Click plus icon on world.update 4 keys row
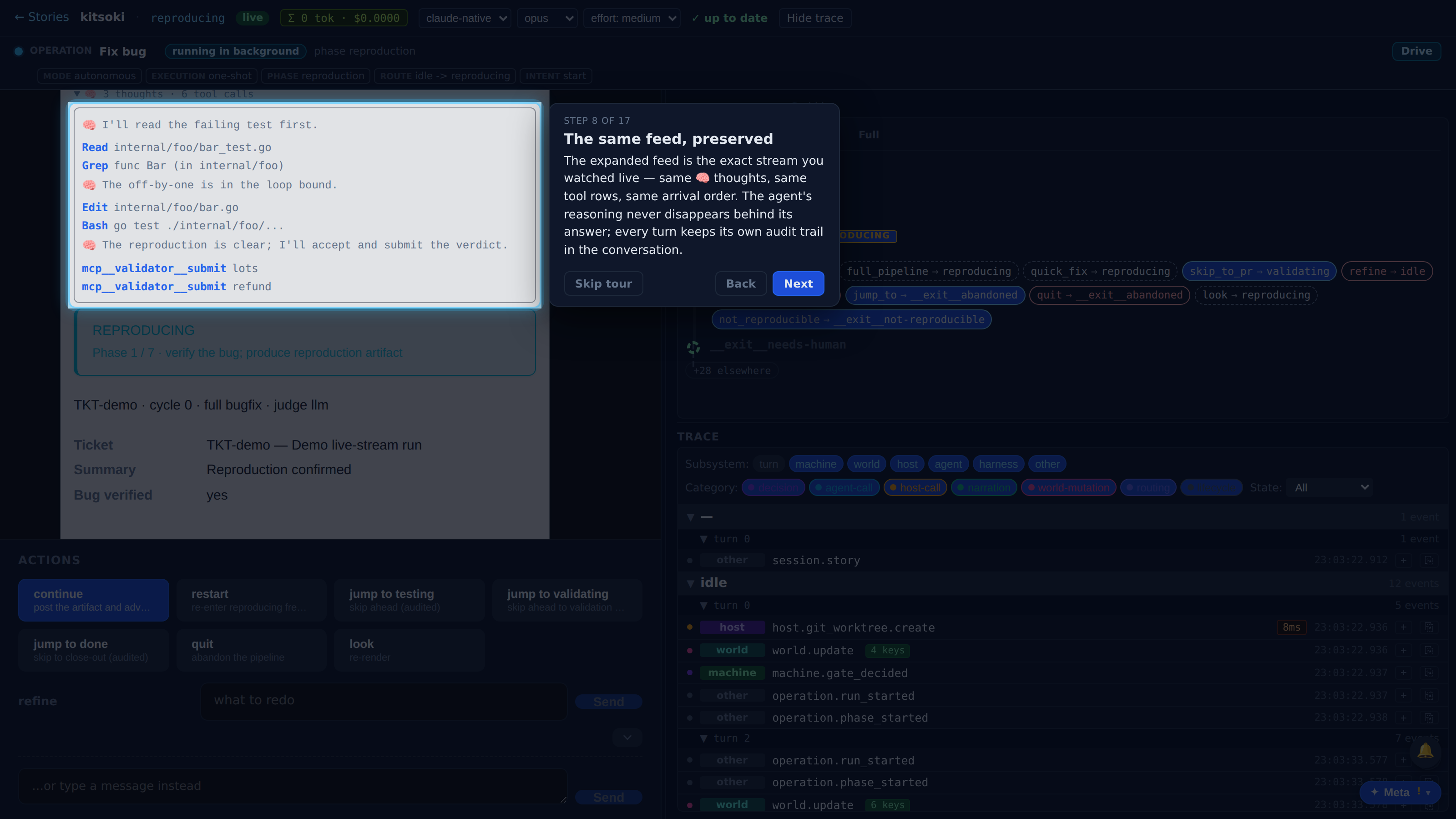Screen dimensions: 1456x819 [x=1403, y=650]
